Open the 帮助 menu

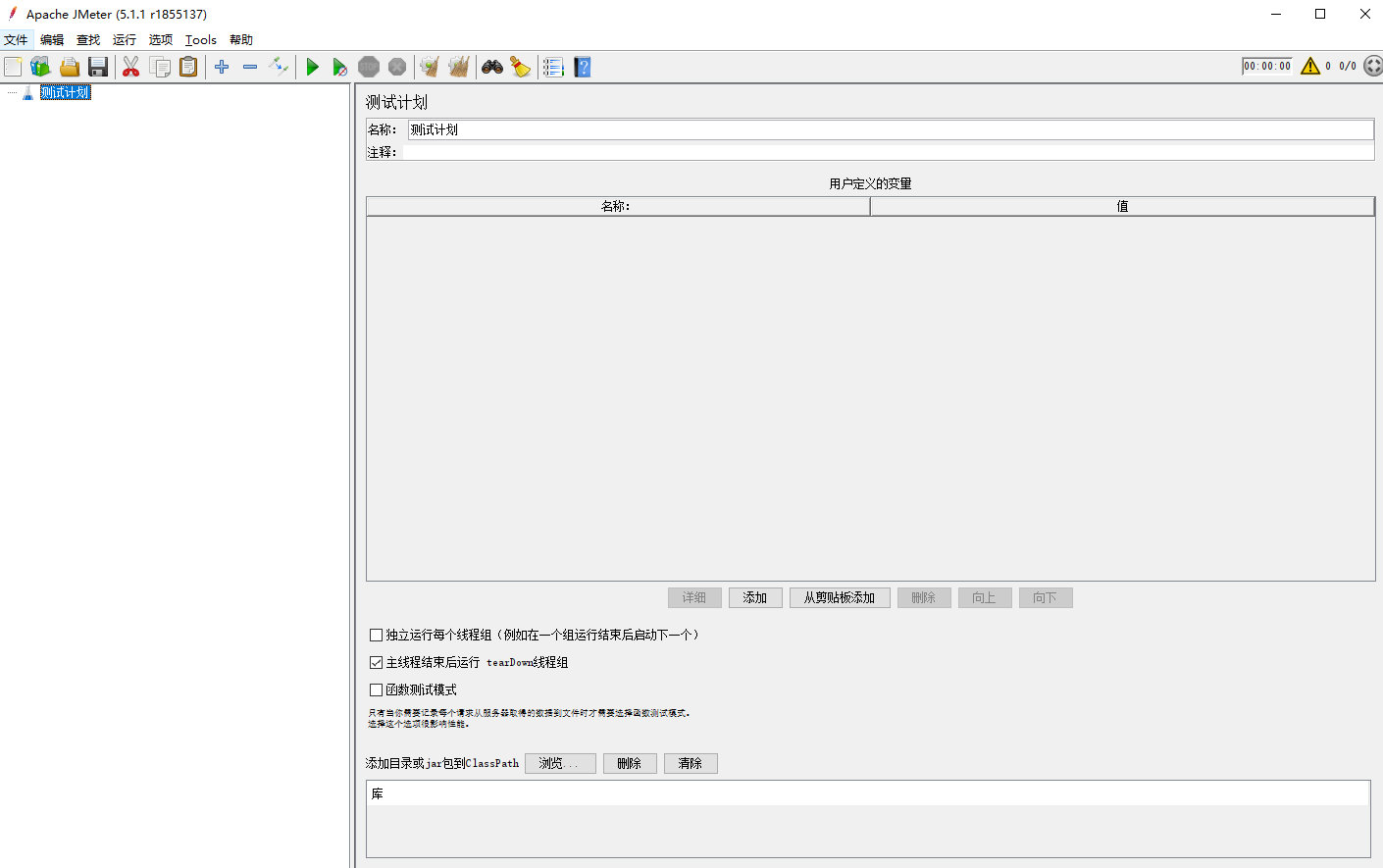pos(241,40)
